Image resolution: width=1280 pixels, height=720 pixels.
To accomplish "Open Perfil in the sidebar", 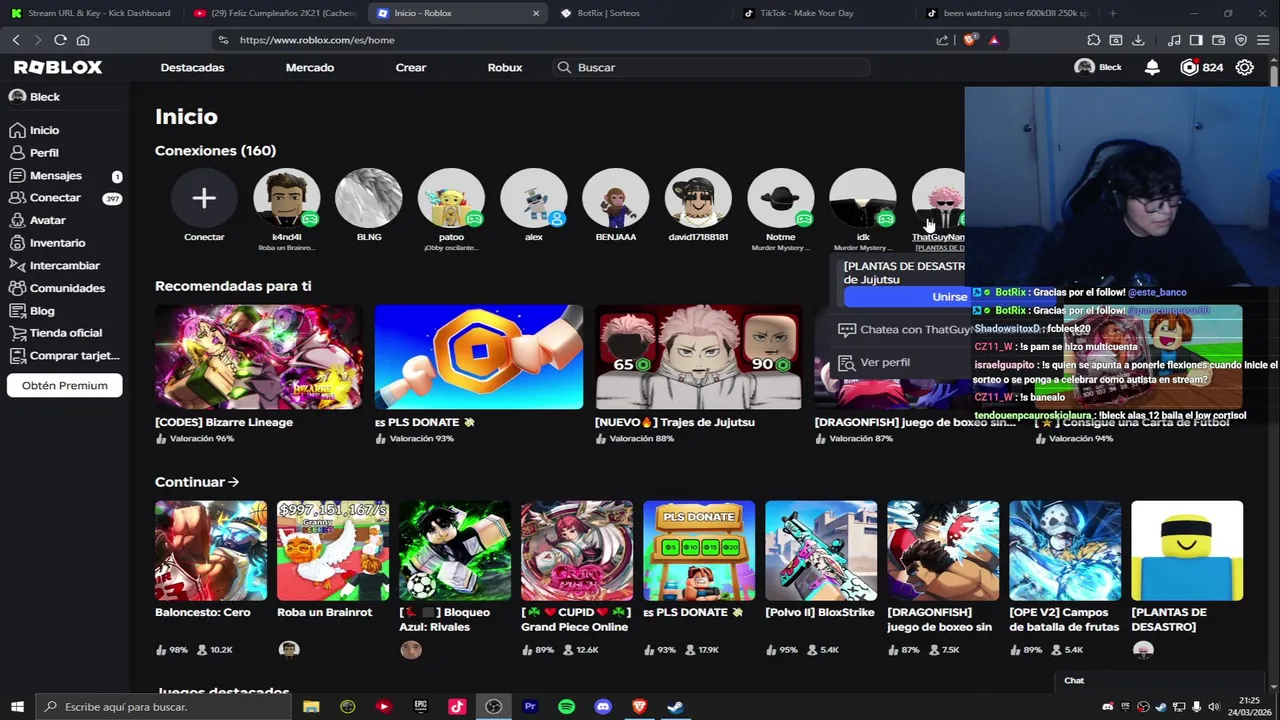I will coord(34,153).
